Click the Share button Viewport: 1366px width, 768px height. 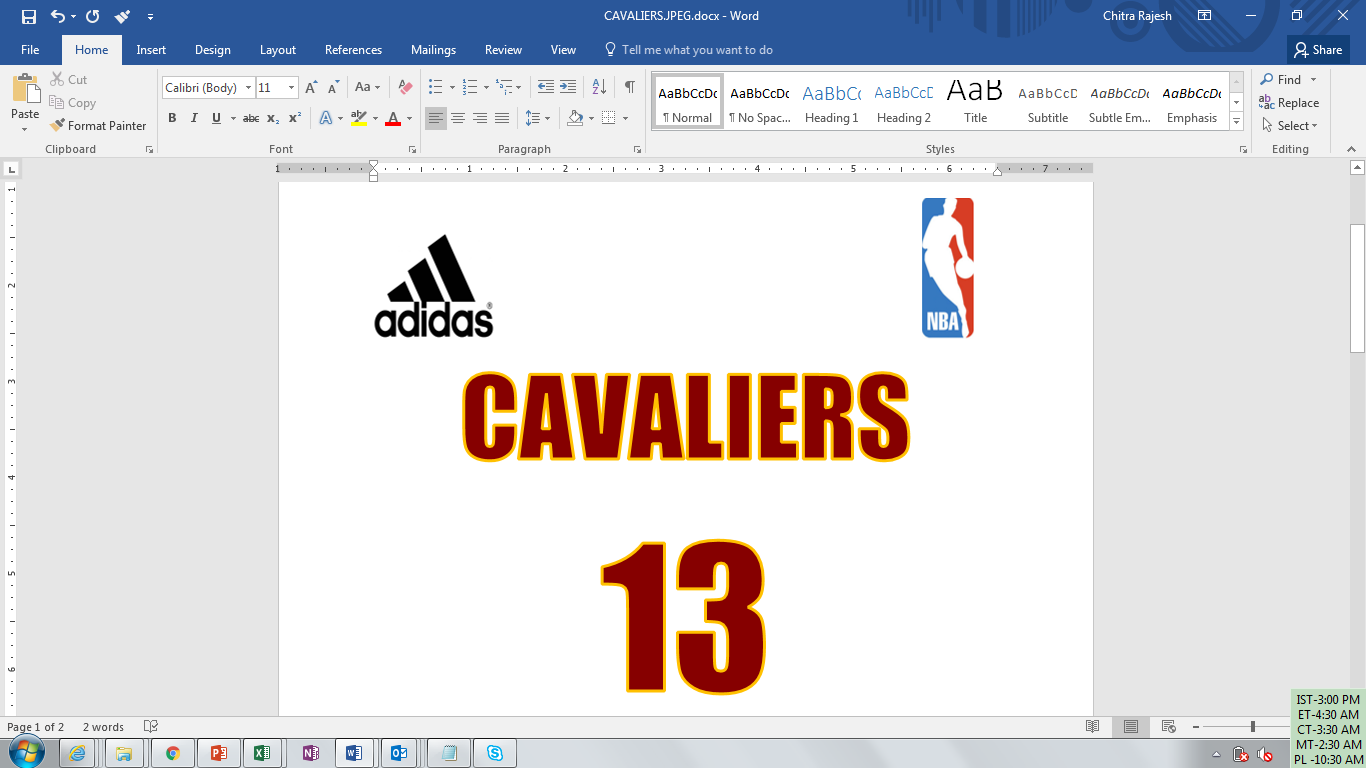pos(1317,50)
